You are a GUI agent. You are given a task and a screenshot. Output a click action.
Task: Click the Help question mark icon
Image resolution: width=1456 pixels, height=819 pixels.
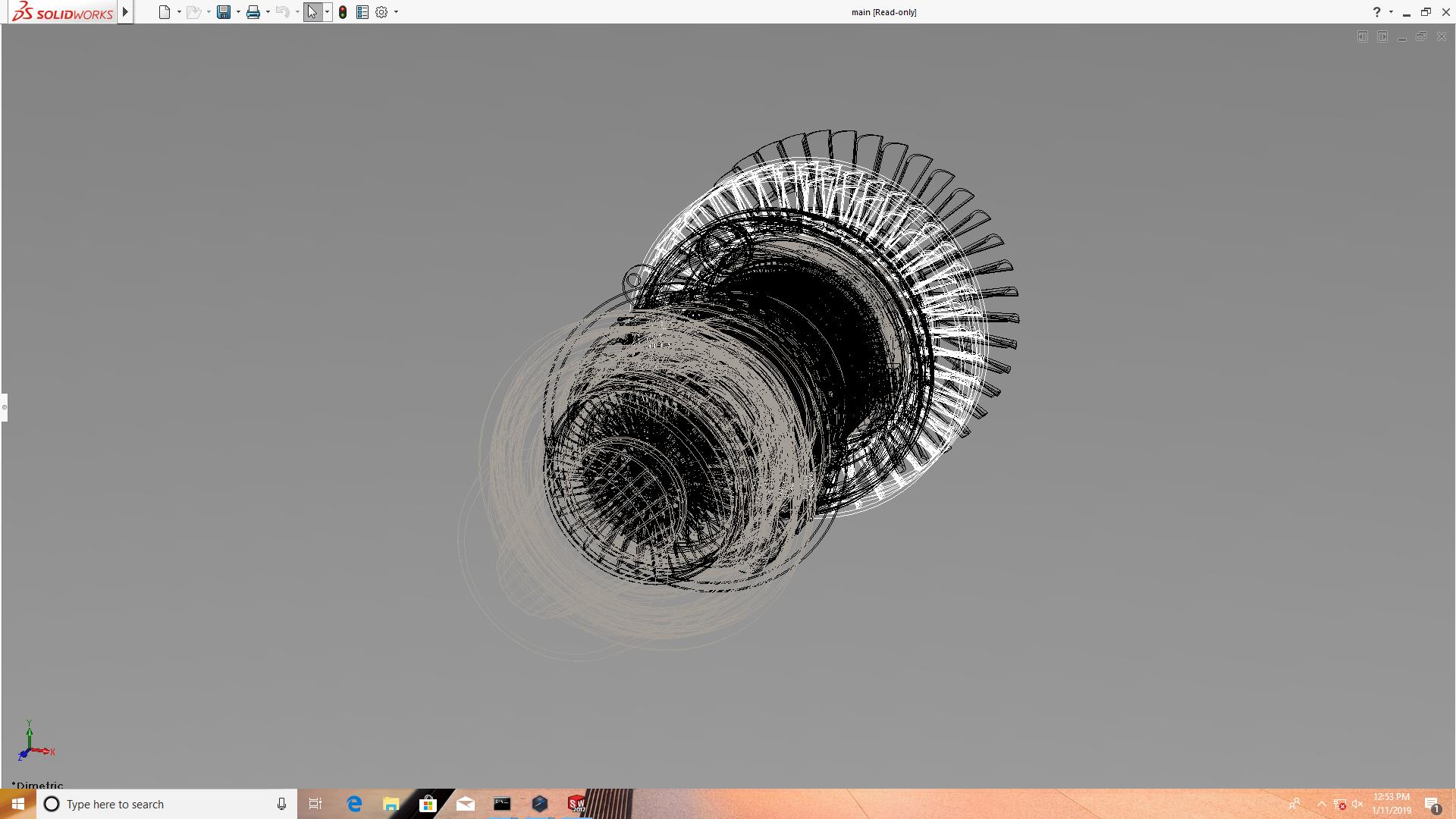point(1376,12)
